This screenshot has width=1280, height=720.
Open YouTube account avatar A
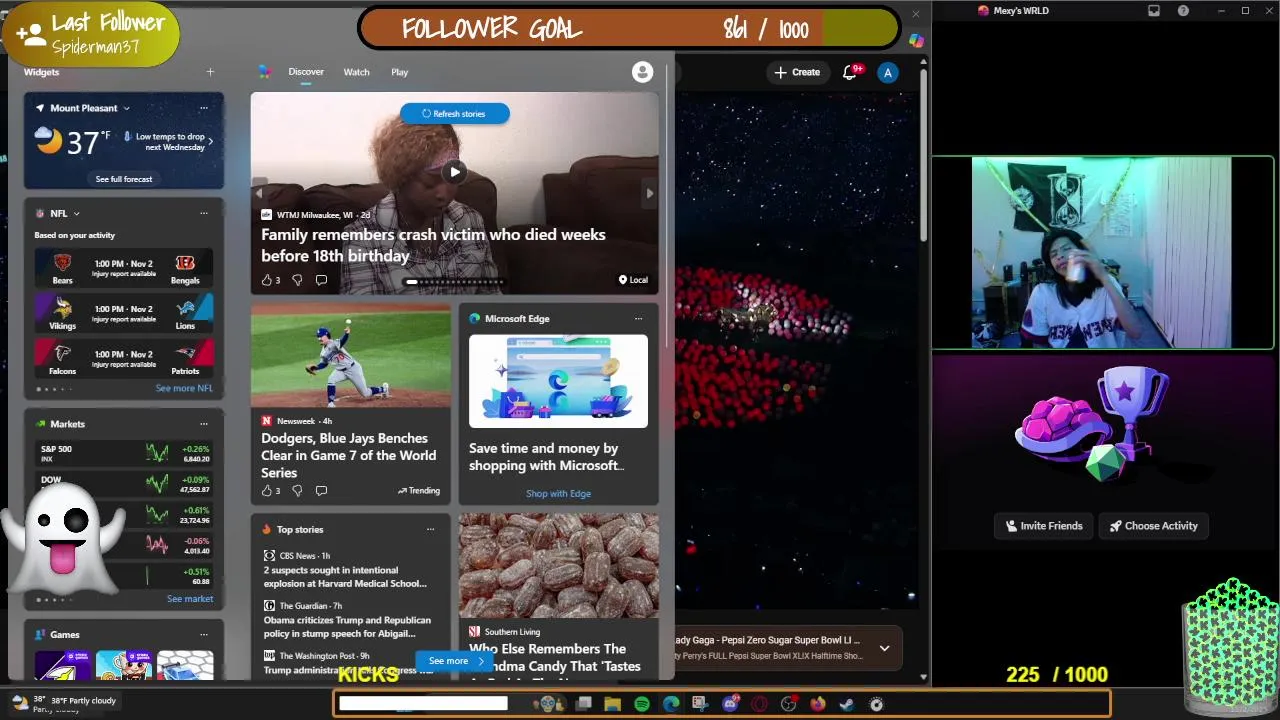coord(887,72)
